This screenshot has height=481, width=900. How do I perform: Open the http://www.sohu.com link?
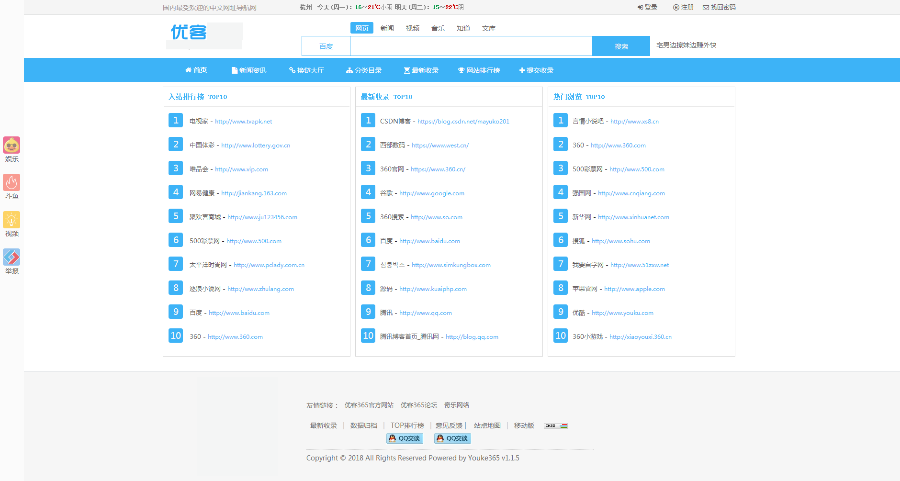click(x=621, y=242)
